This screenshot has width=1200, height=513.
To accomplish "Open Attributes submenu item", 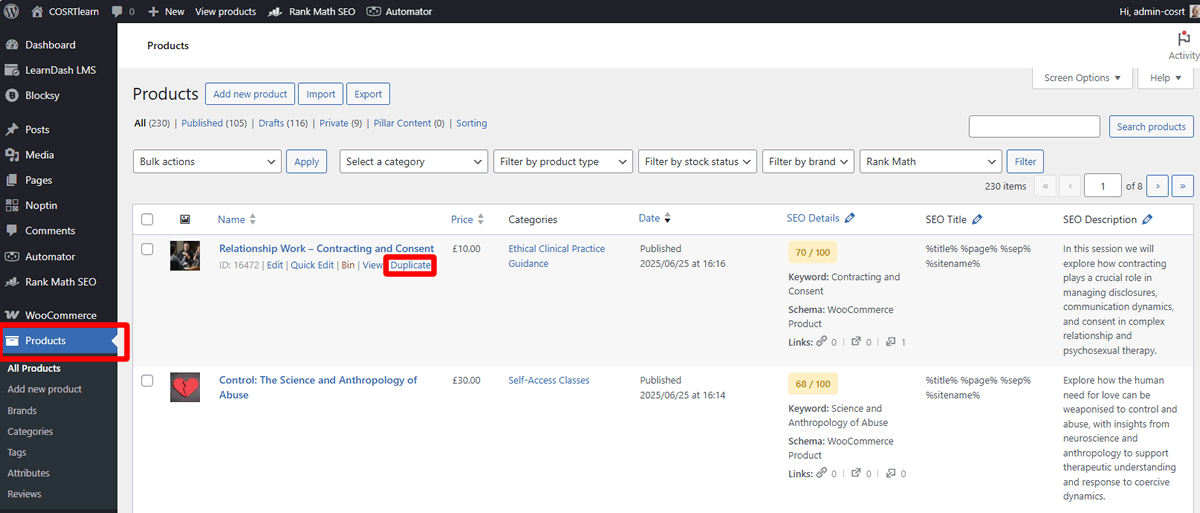I will tap(28, 473).
